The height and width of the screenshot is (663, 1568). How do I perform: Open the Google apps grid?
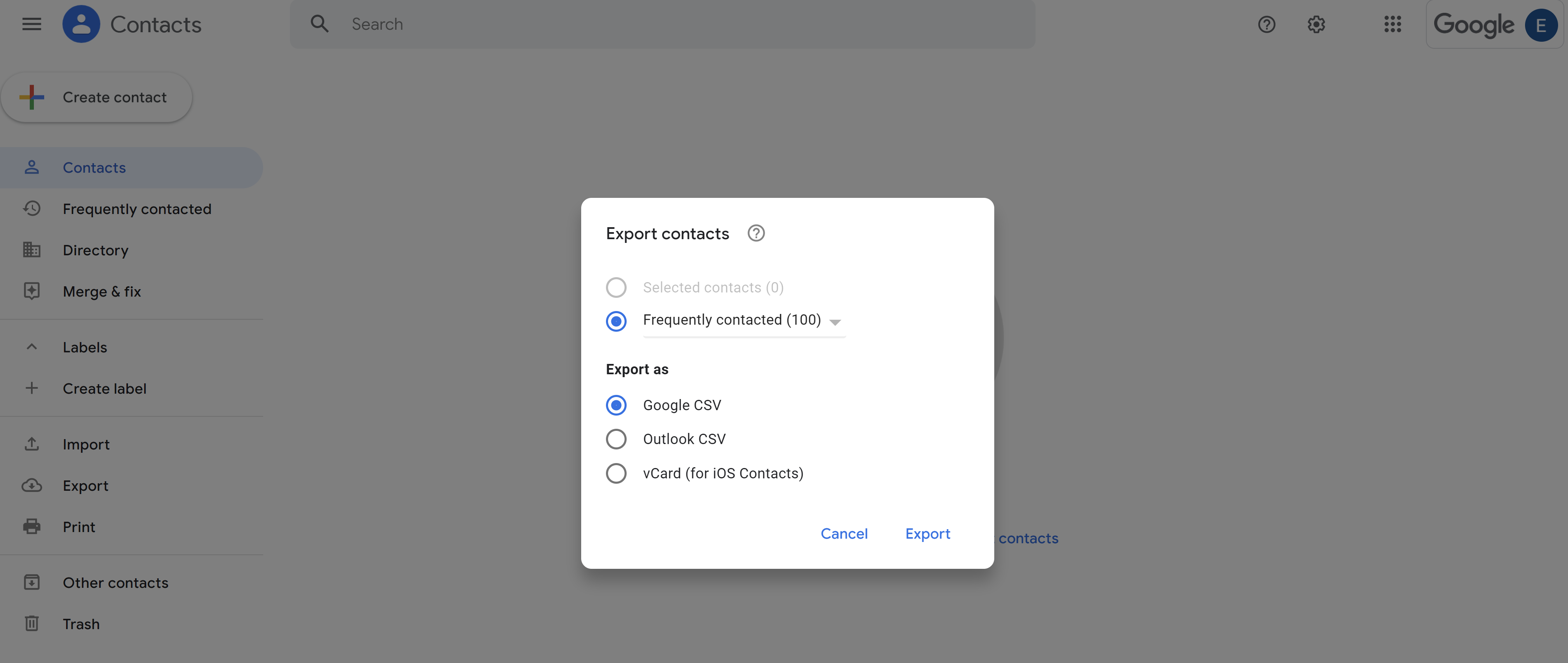pyautogui.click(x=1392, y=24)
